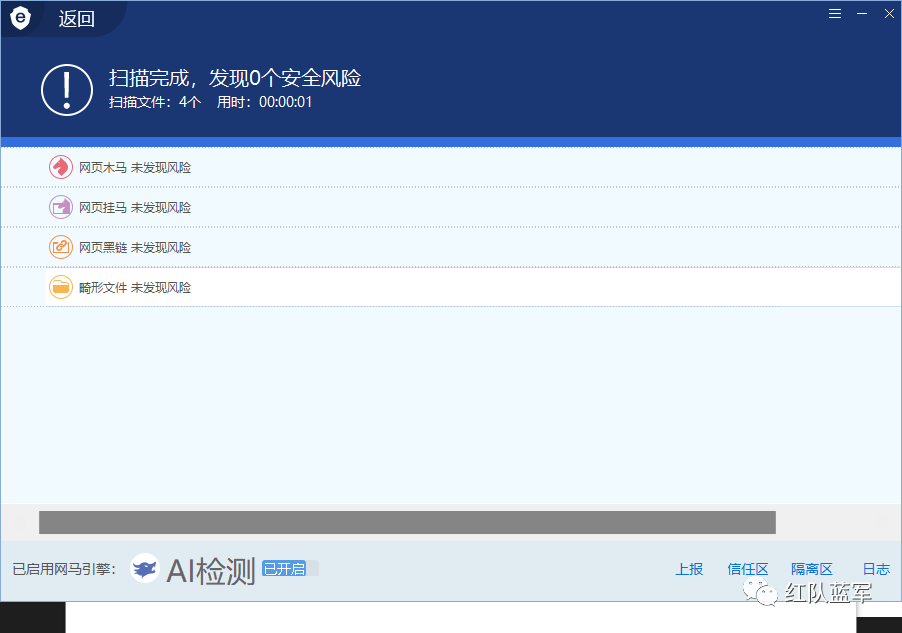Select the 网页挂马 未发现风险 row
The width and height of the screenshot is (902, 633).
click(451, 207)
